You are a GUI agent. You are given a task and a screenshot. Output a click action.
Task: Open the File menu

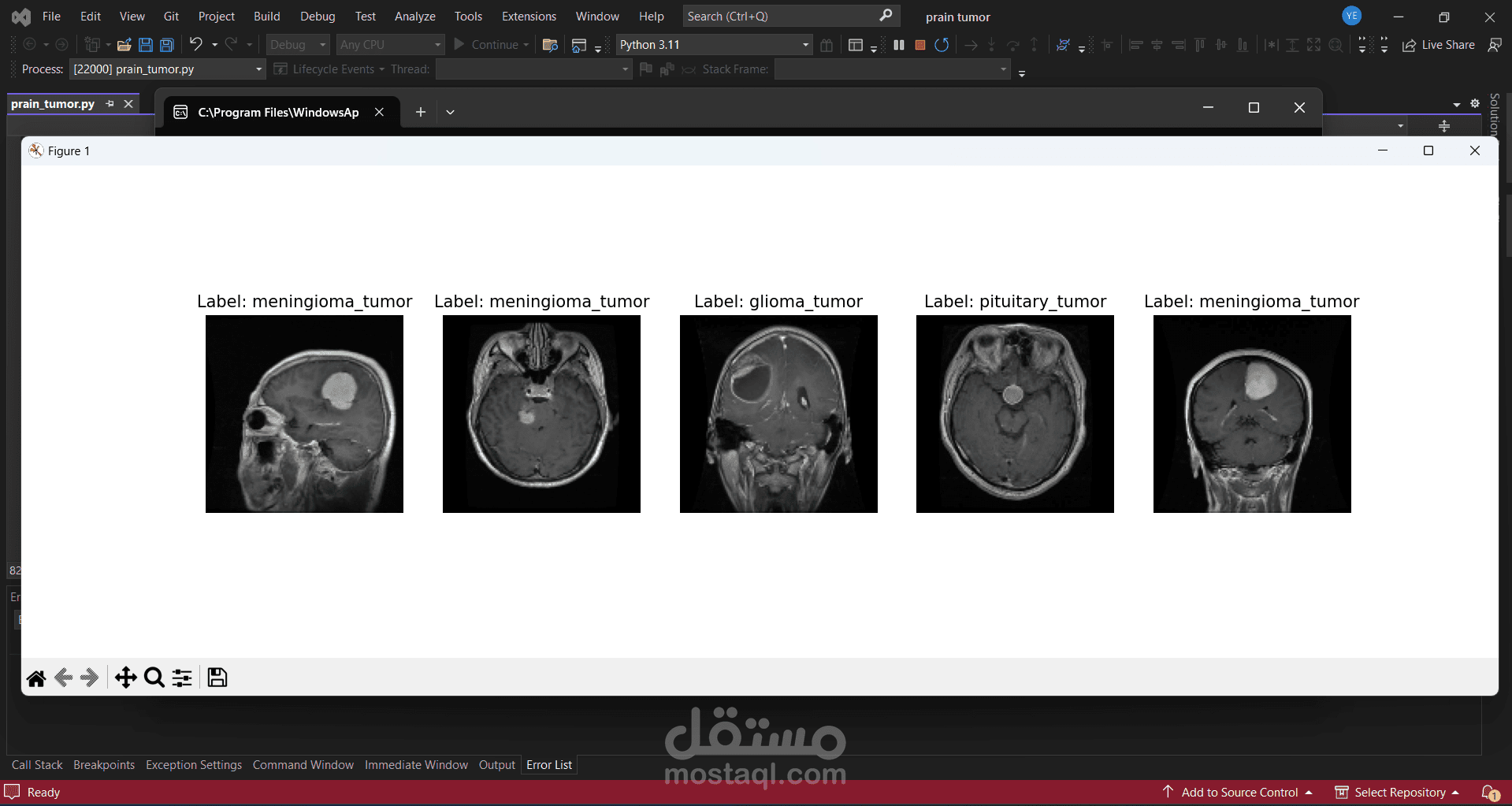click(51, 17)
